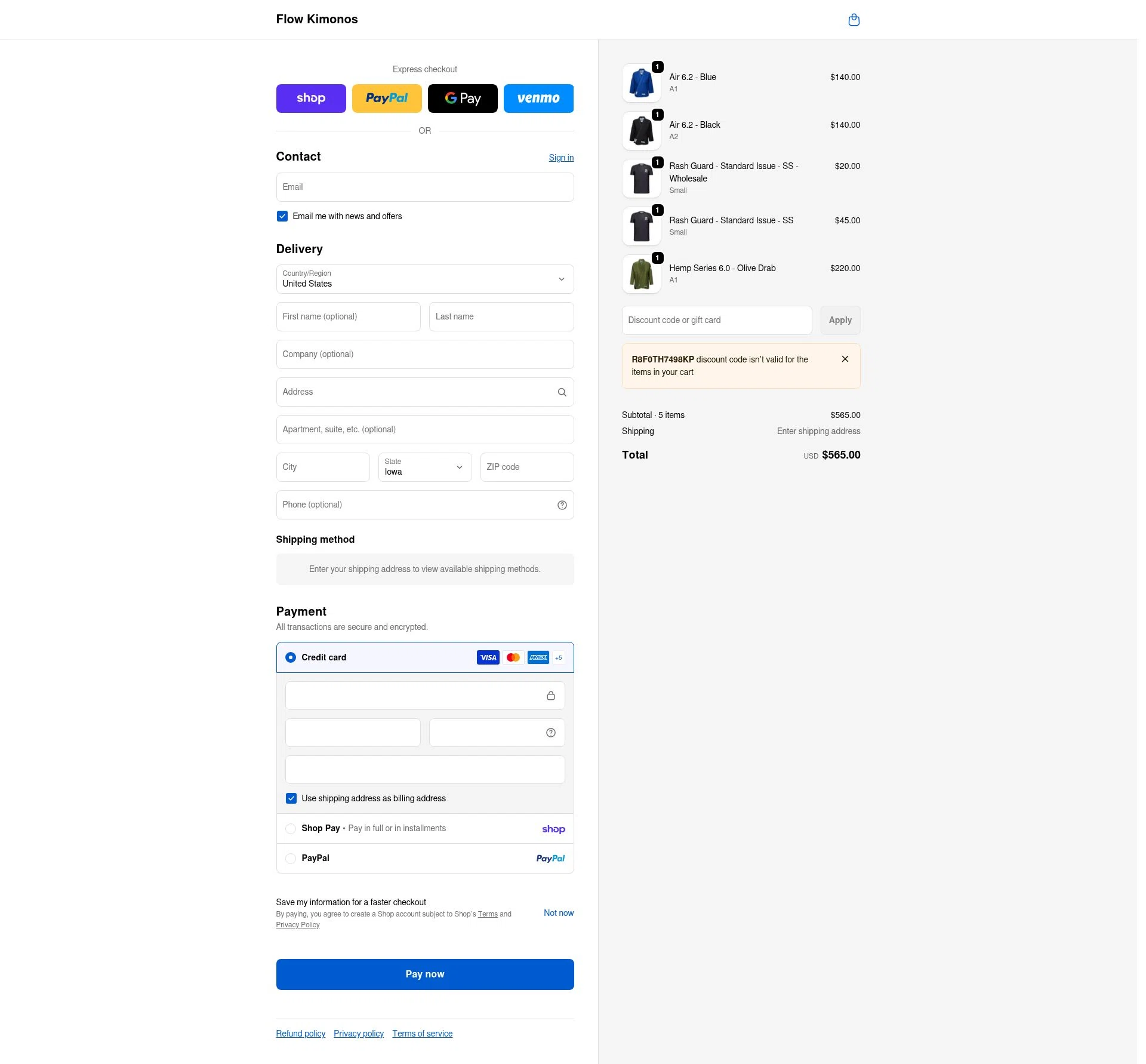
Task: Focus the Discount code or gift card field
Action: coord(716,321)
